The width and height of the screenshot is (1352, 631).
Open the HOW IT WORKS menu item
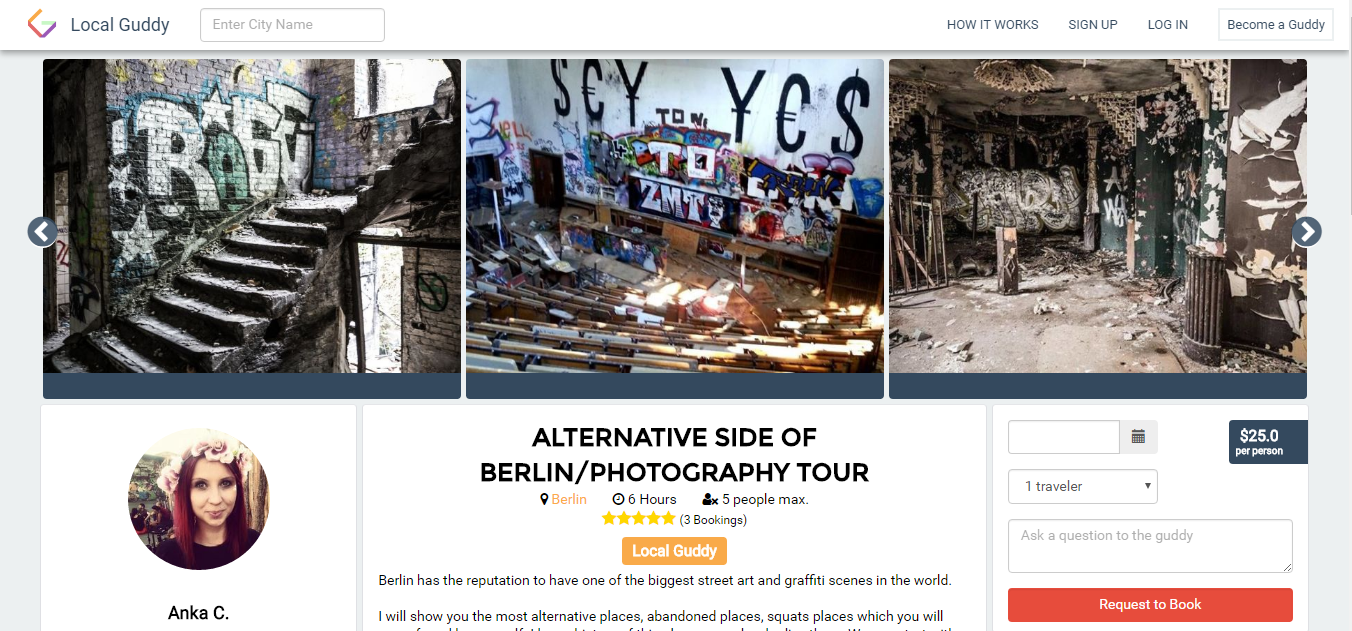coord(993,24)
